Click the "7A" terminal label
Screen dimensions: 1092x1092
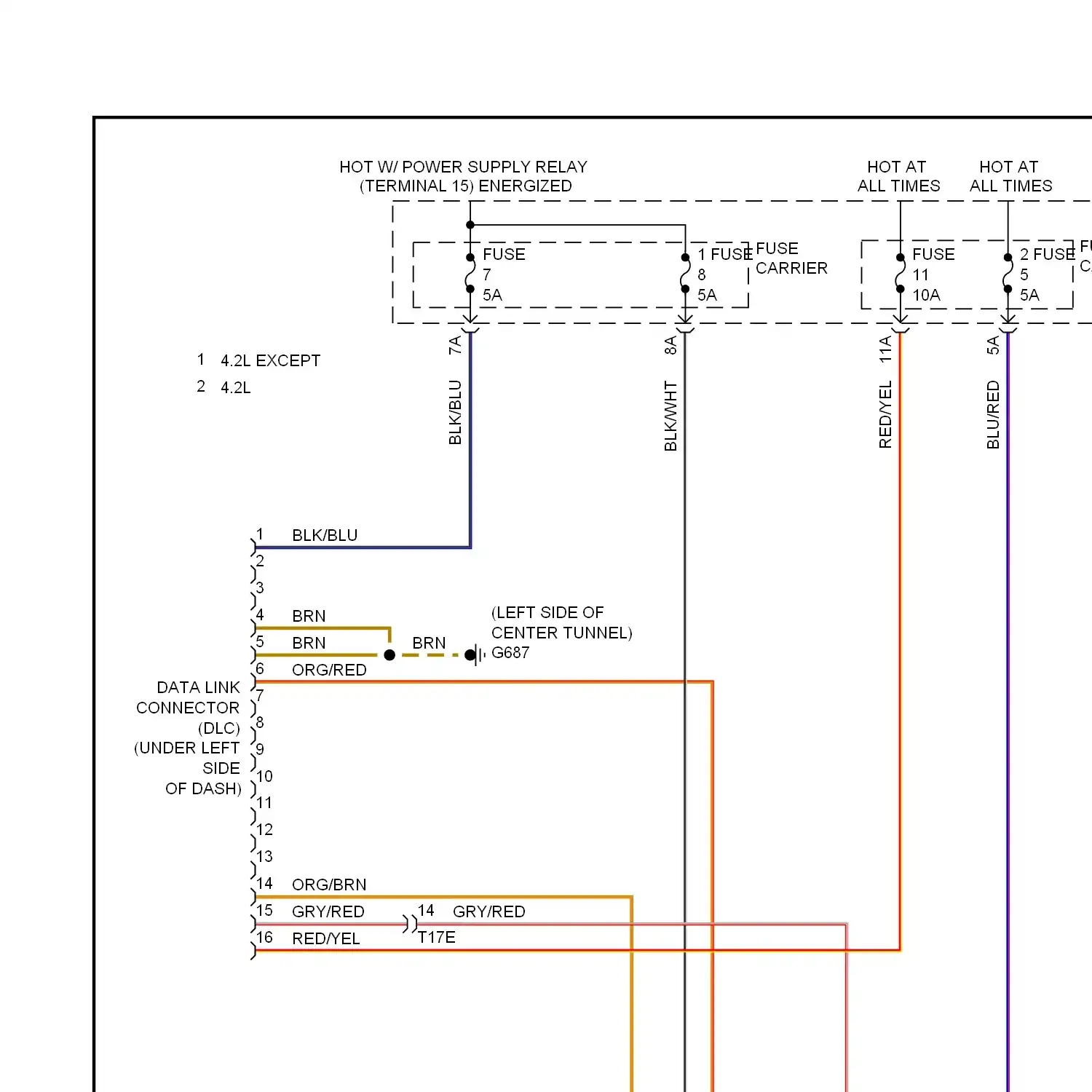(x=455, y=345)
